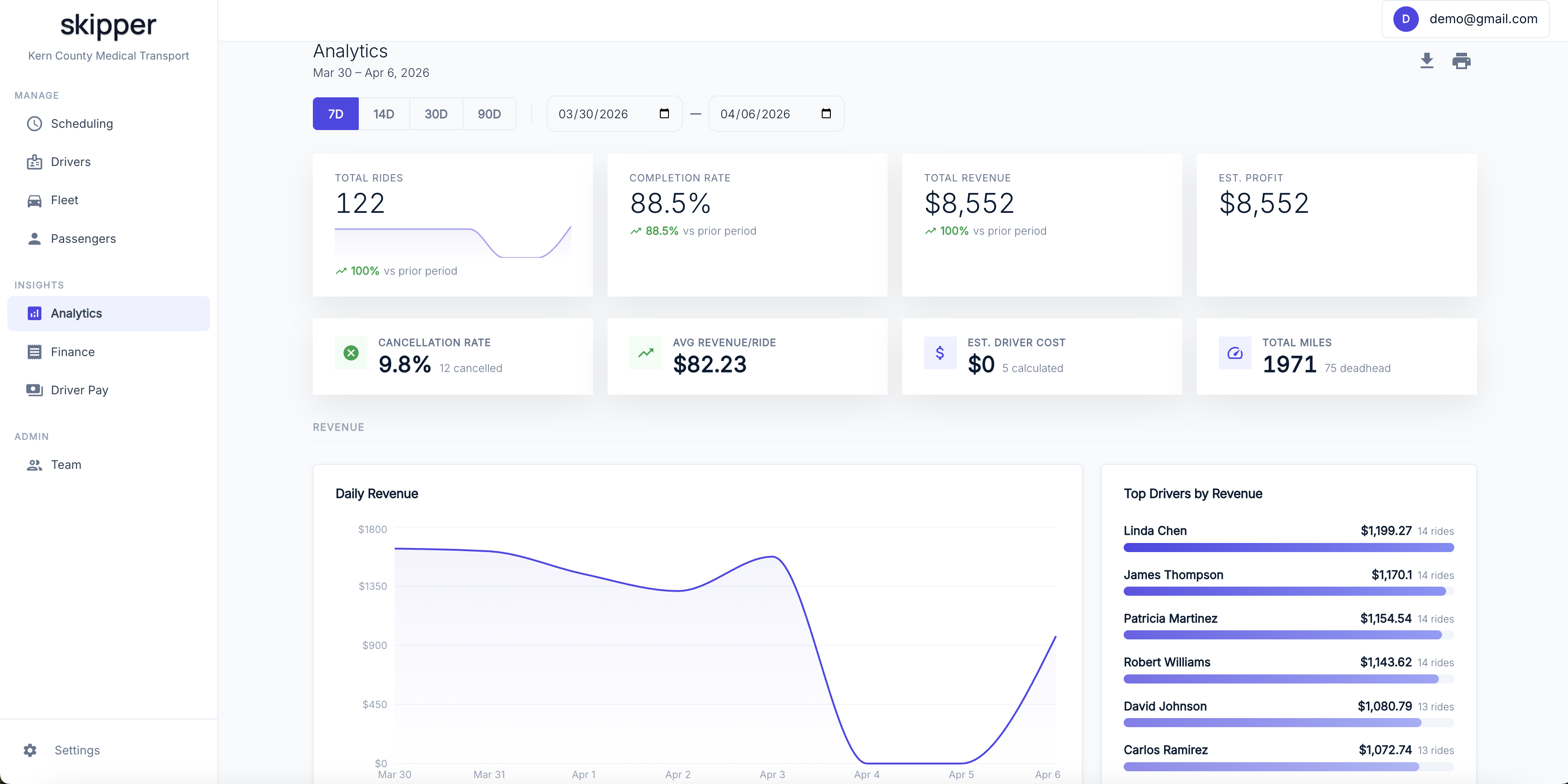Click the Analytics chart icon

(x=34, y=313)
